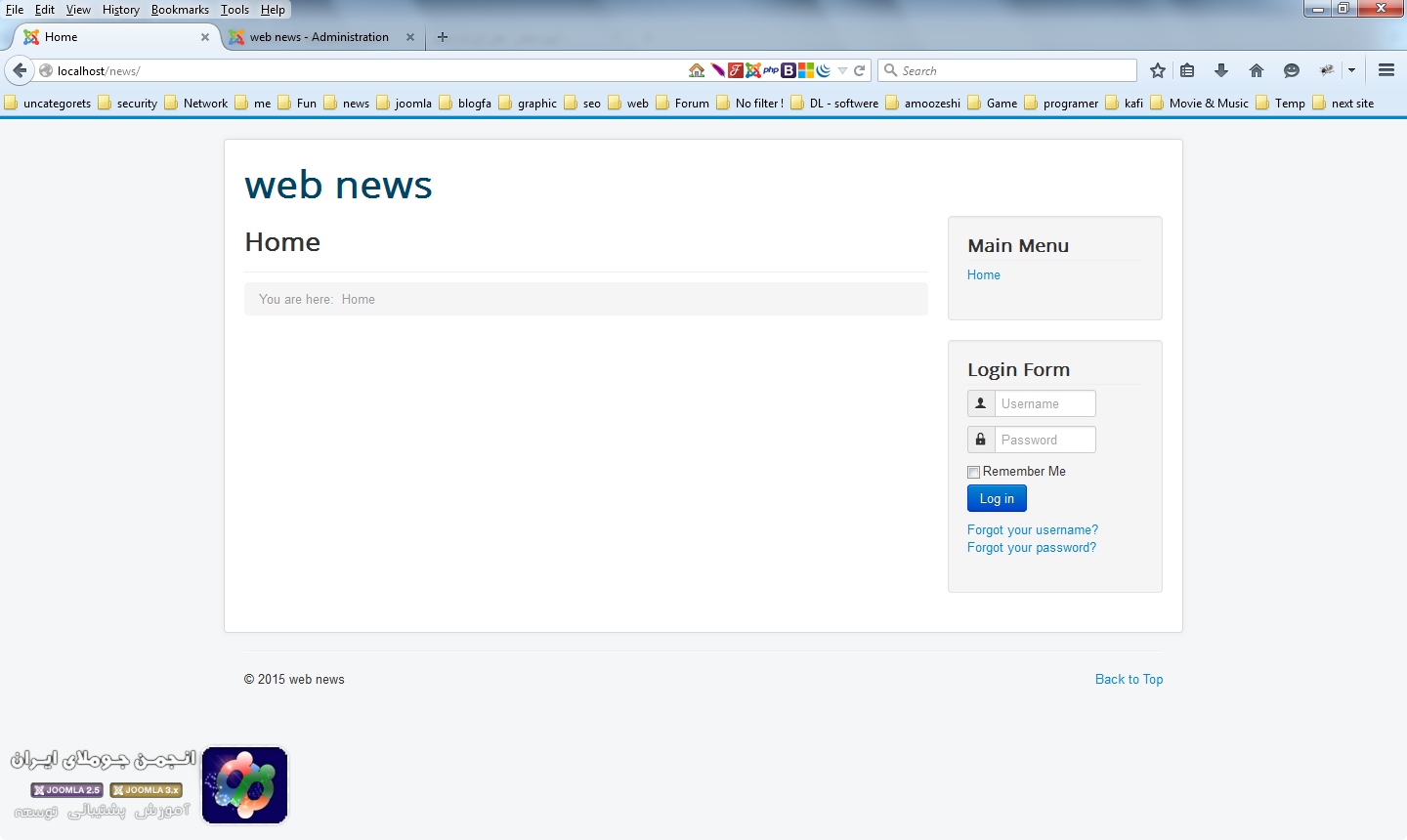Image resolution: width=1407 pixels, height=840 pixels.
Task: Open the bookmarks list icon
Action: pyautogui.click(x=1187, y=70)
